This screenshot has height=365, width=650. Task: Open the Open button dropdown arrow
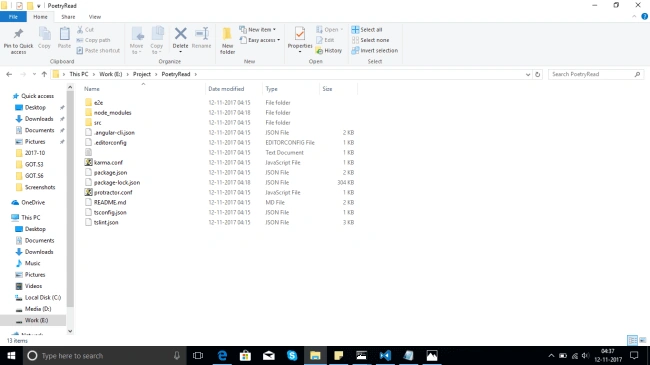[x=342, y=30]
